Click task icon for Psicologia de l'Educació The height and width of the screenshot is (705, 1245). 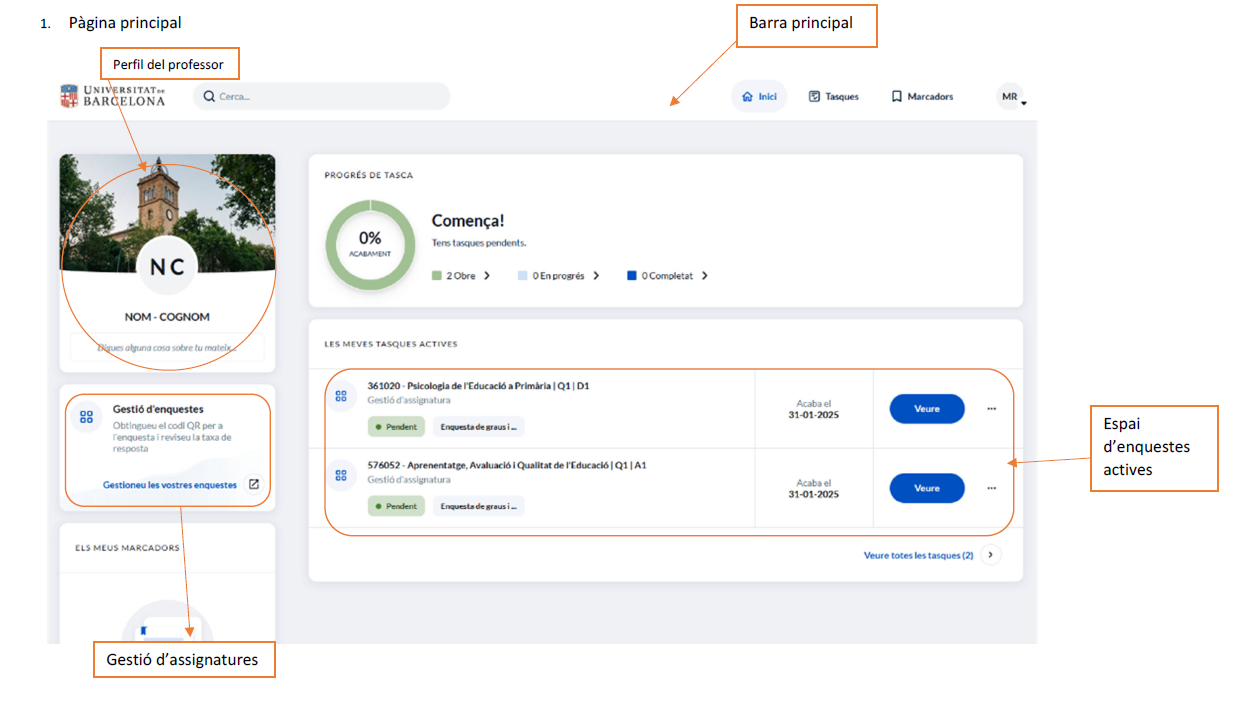point(341,396)
